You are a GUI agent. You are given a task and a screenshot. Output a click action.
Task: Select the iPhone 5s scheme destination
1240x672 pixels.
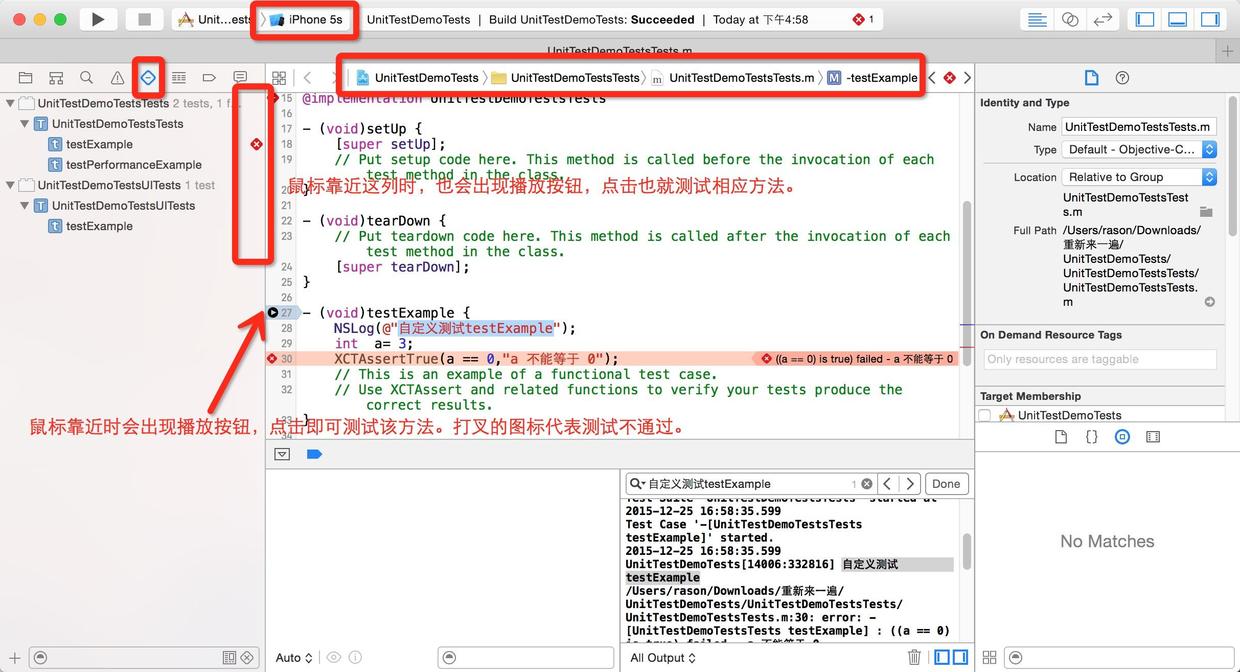click(305, 19)
